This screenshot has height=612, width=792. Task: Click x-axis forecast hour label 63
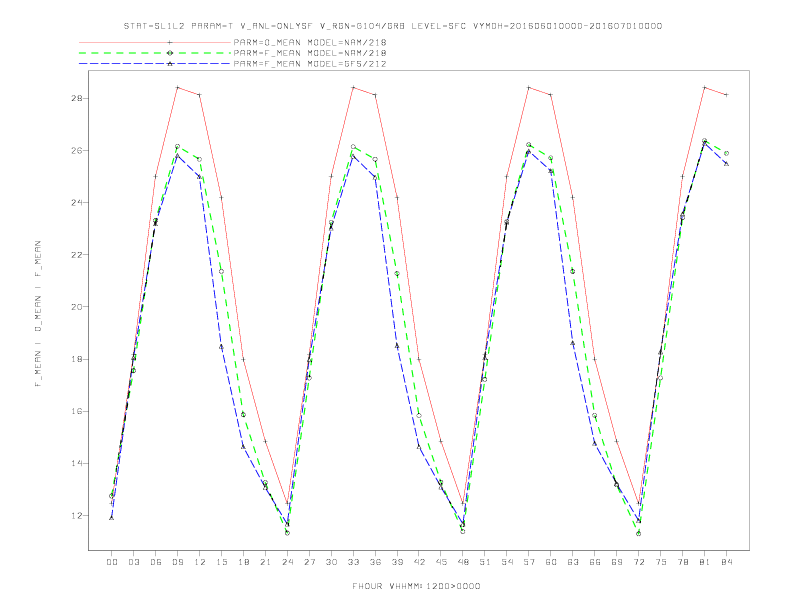(573, 562)
